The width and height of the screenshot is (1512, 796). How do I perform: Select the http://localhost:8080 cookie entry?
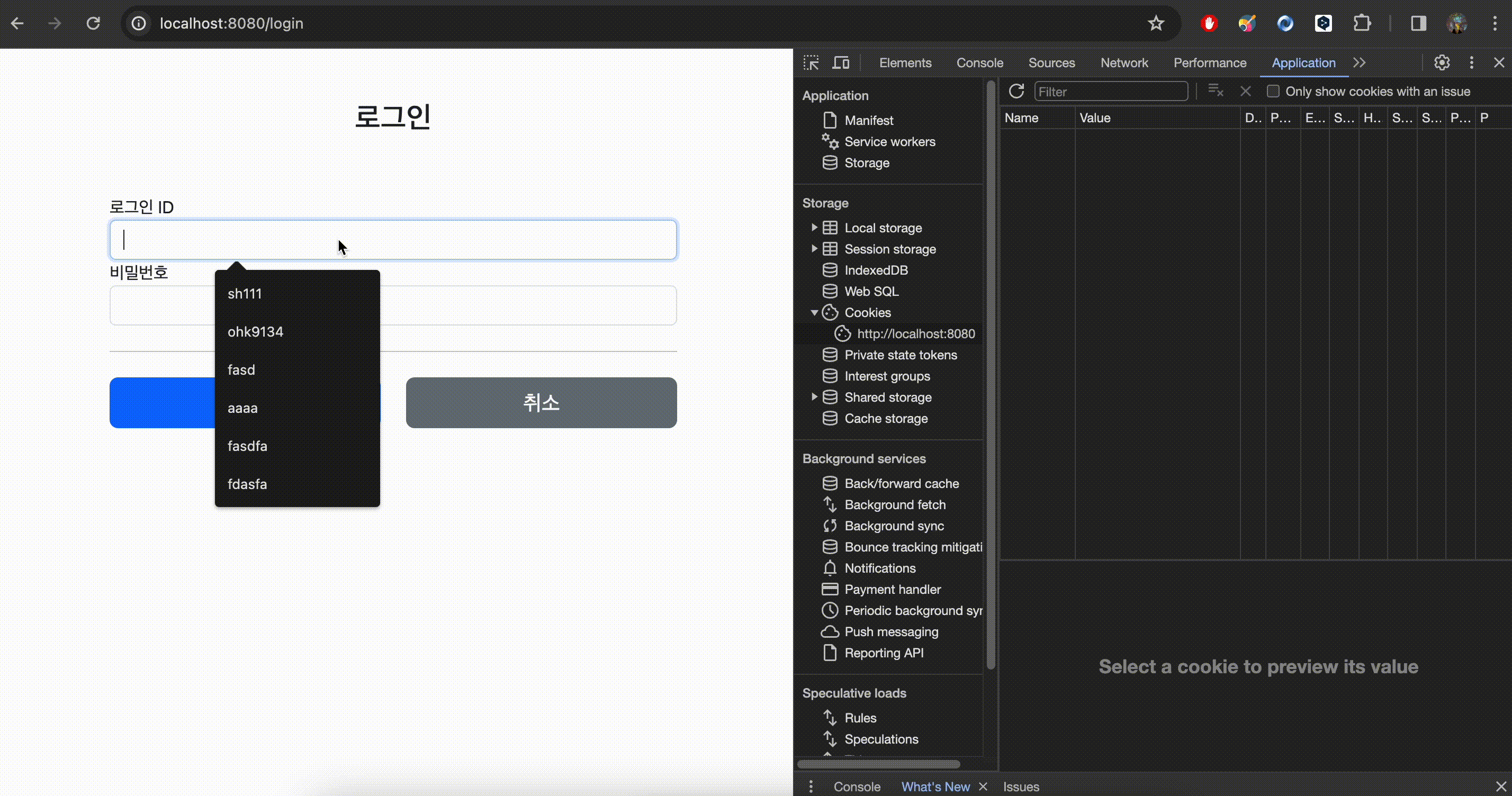[915, 334]
